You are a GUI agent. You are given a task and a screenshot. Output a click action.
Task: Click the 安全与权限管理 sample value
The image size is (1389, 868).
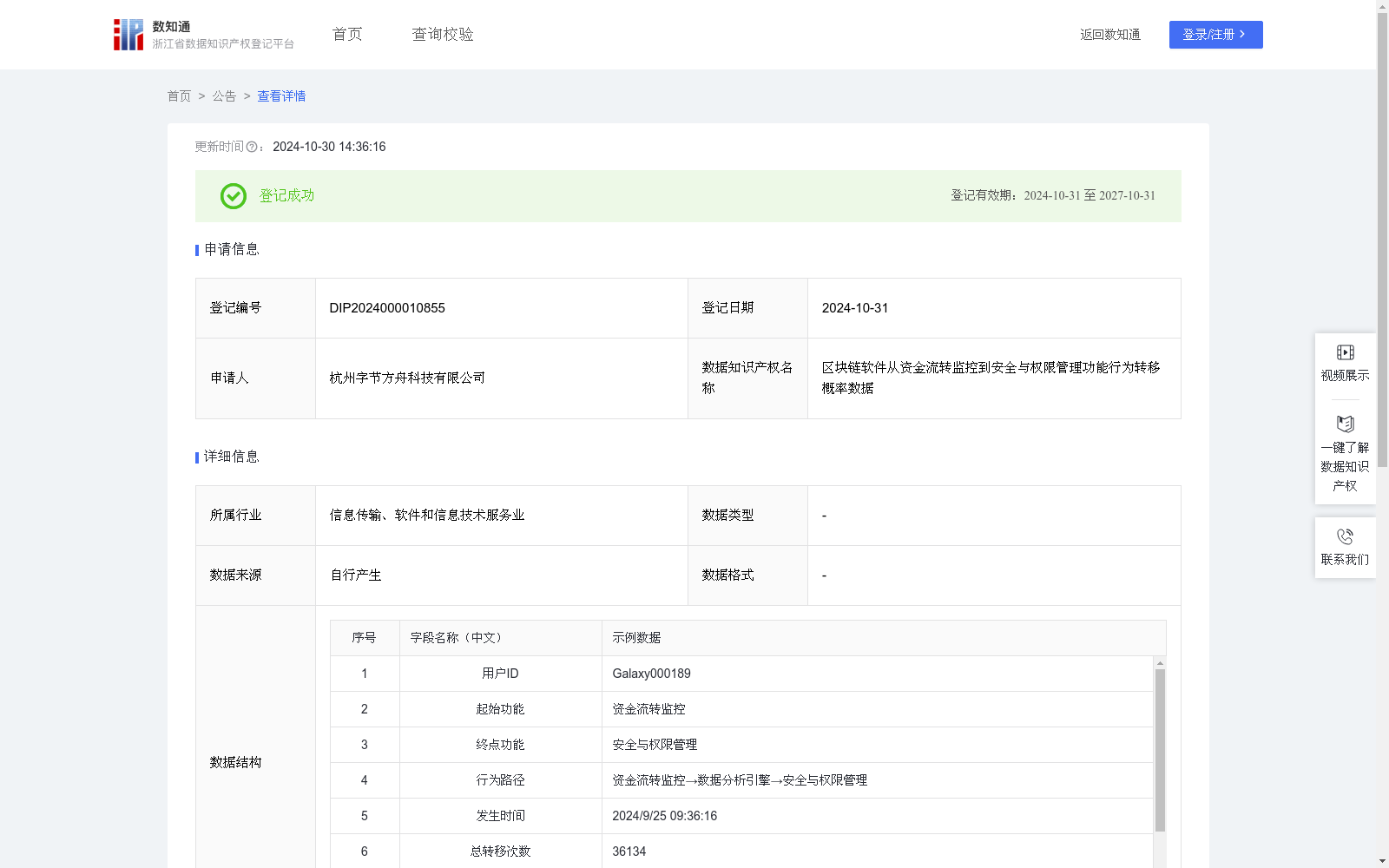[x=655, y=745]
